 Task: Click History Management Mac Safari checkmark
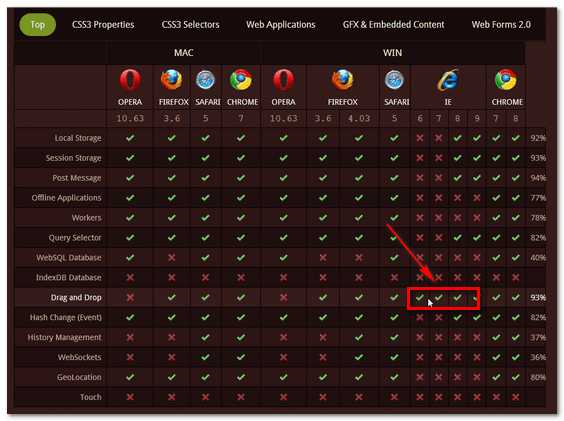click(205, 338)
